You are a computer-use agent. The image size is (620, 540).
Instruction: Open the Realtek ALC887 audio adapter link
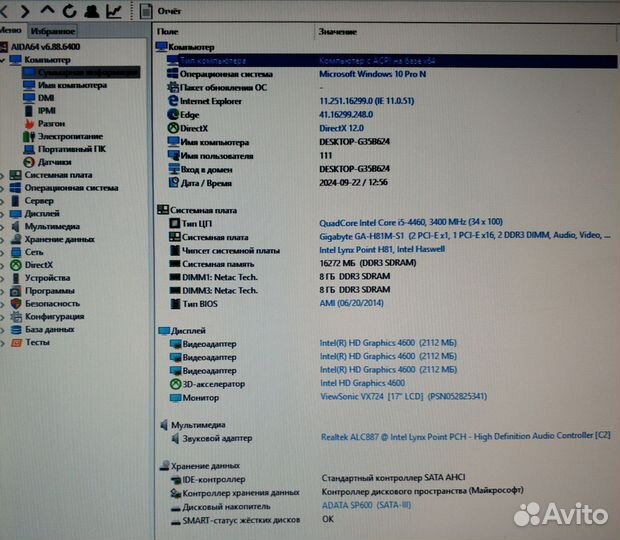466,436
